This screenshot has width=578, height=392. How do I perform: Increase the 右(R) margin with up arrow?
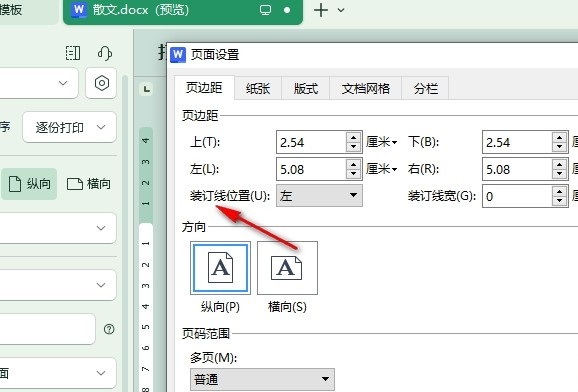point(560,164)
